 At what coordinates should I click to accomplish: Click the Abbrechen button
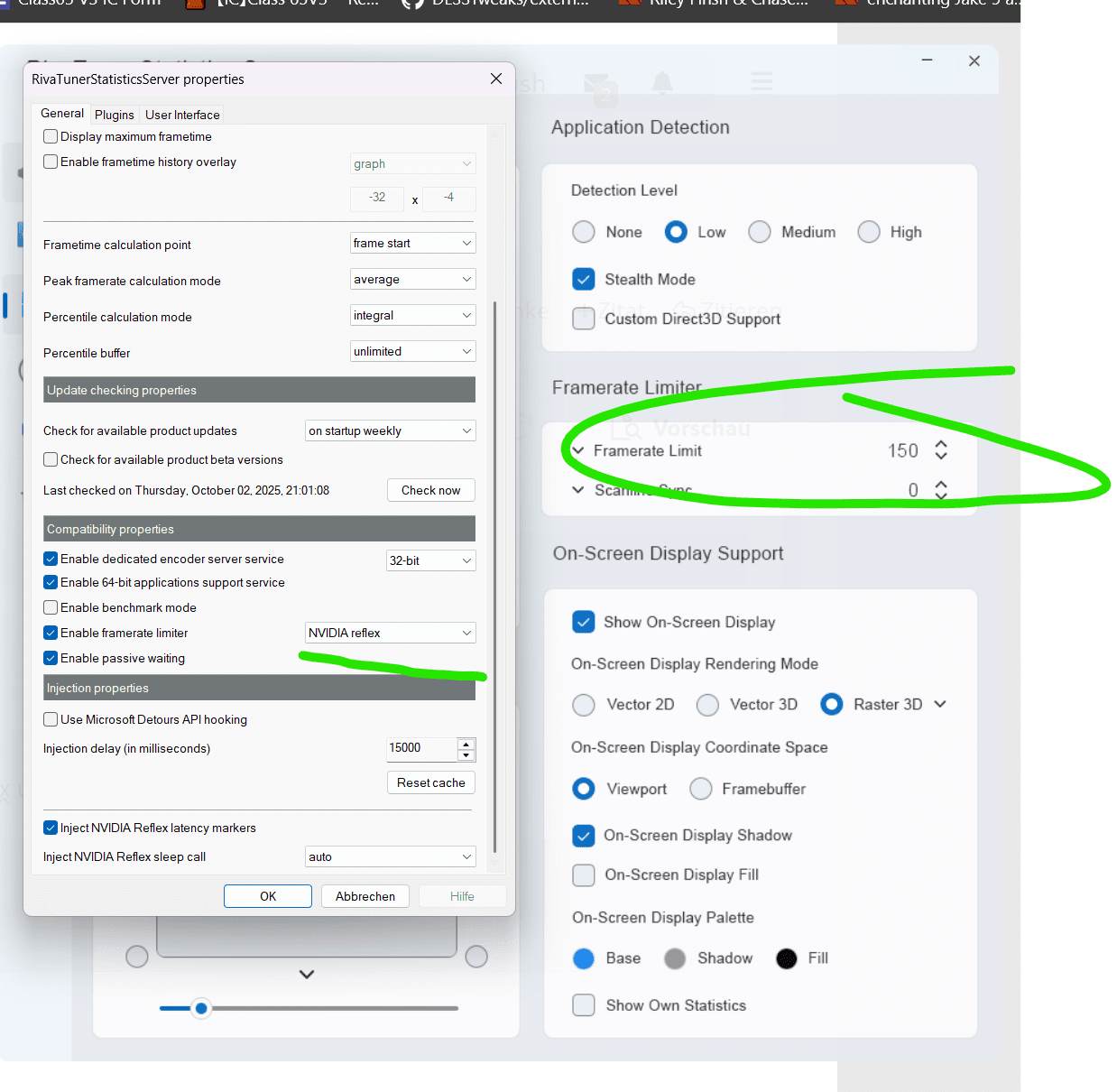point(365,896)
